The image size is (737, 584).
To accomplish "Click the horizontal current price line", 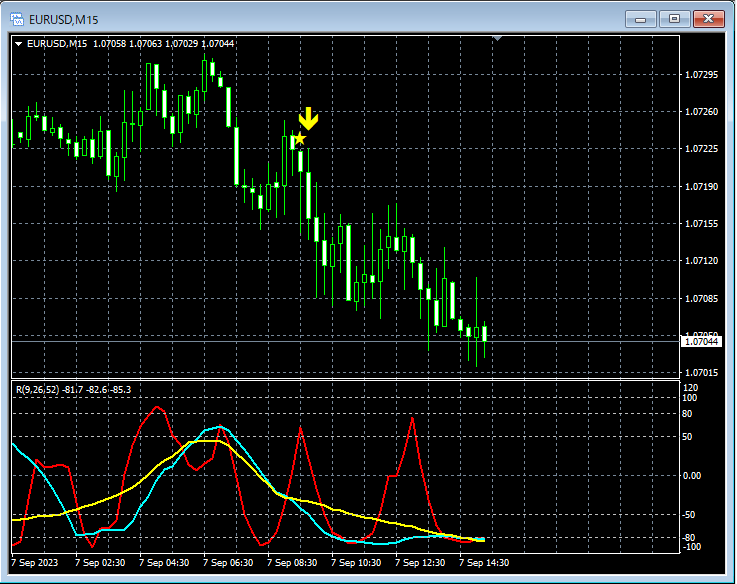I will 345,341.
